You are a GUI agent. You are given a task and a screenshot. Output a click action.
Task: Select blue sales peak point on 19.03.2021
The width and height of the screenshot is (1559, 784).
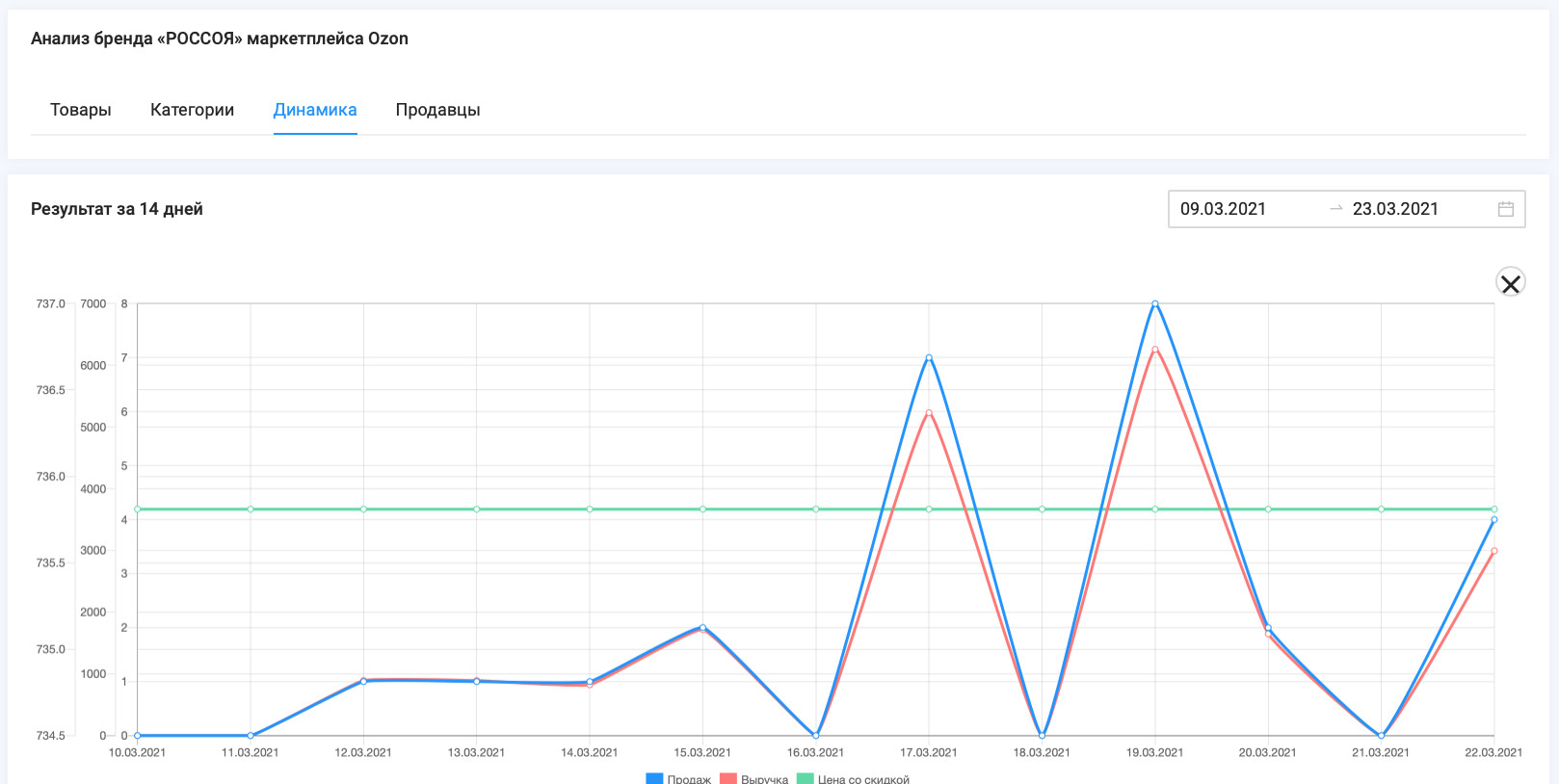pyautogui.click(x=1155, y=303)
